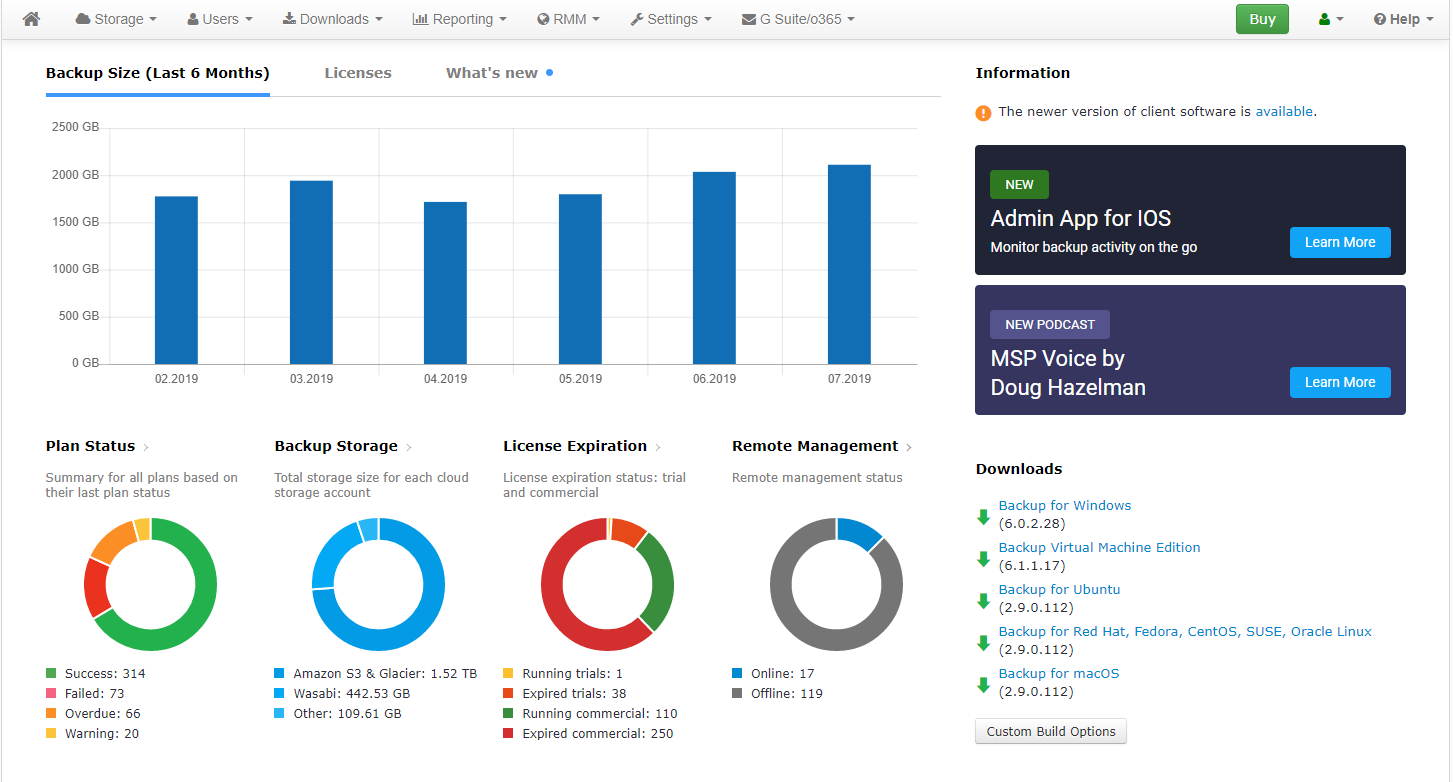Open the 'available' client software link
Screen dimensions: 1453x782
(1284, 112)
